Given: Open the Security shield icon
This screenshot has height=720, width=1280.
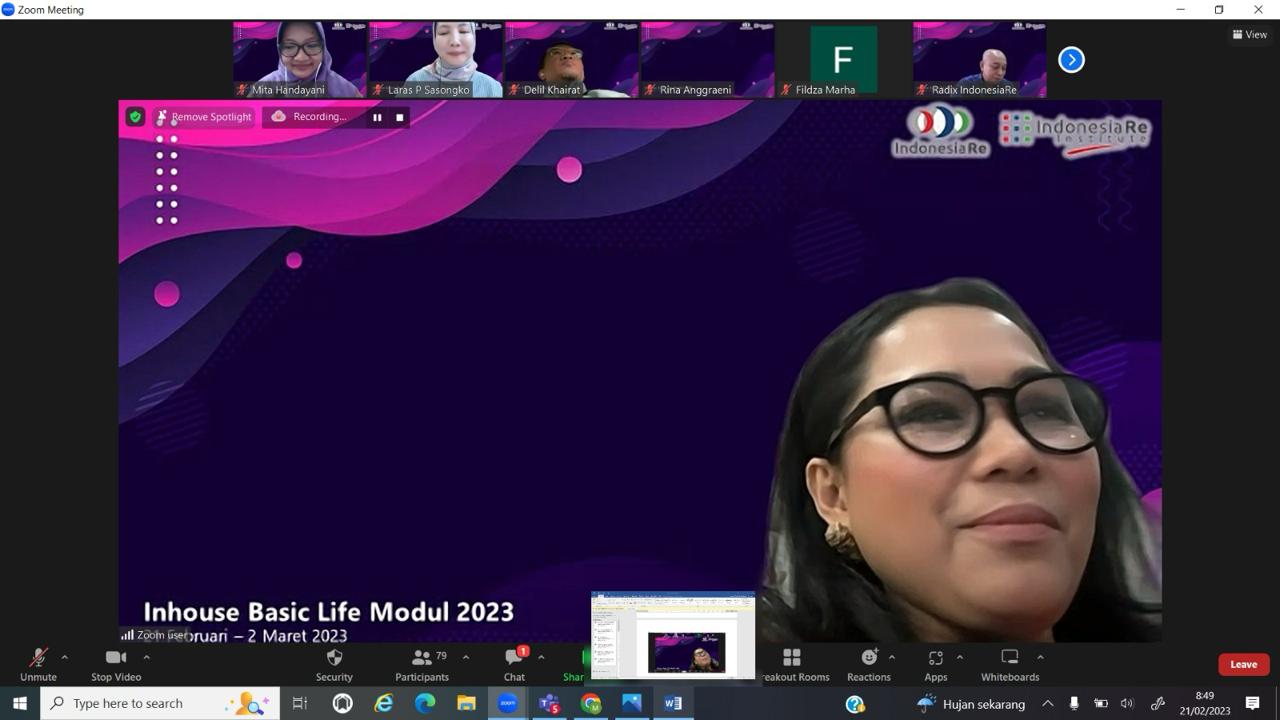Looking at the screenshot, I should pos(334,658).
